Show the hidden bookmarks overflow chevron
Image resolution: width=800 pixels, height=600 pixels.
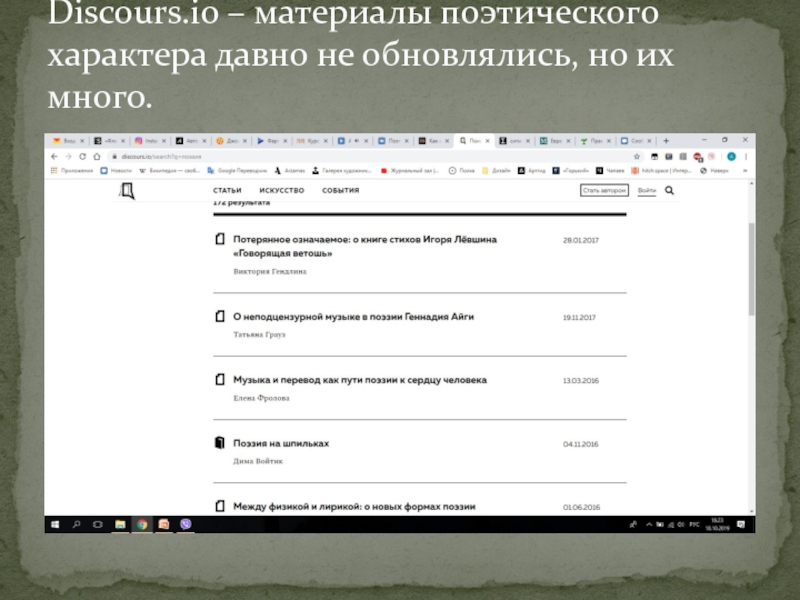(745, 170)
